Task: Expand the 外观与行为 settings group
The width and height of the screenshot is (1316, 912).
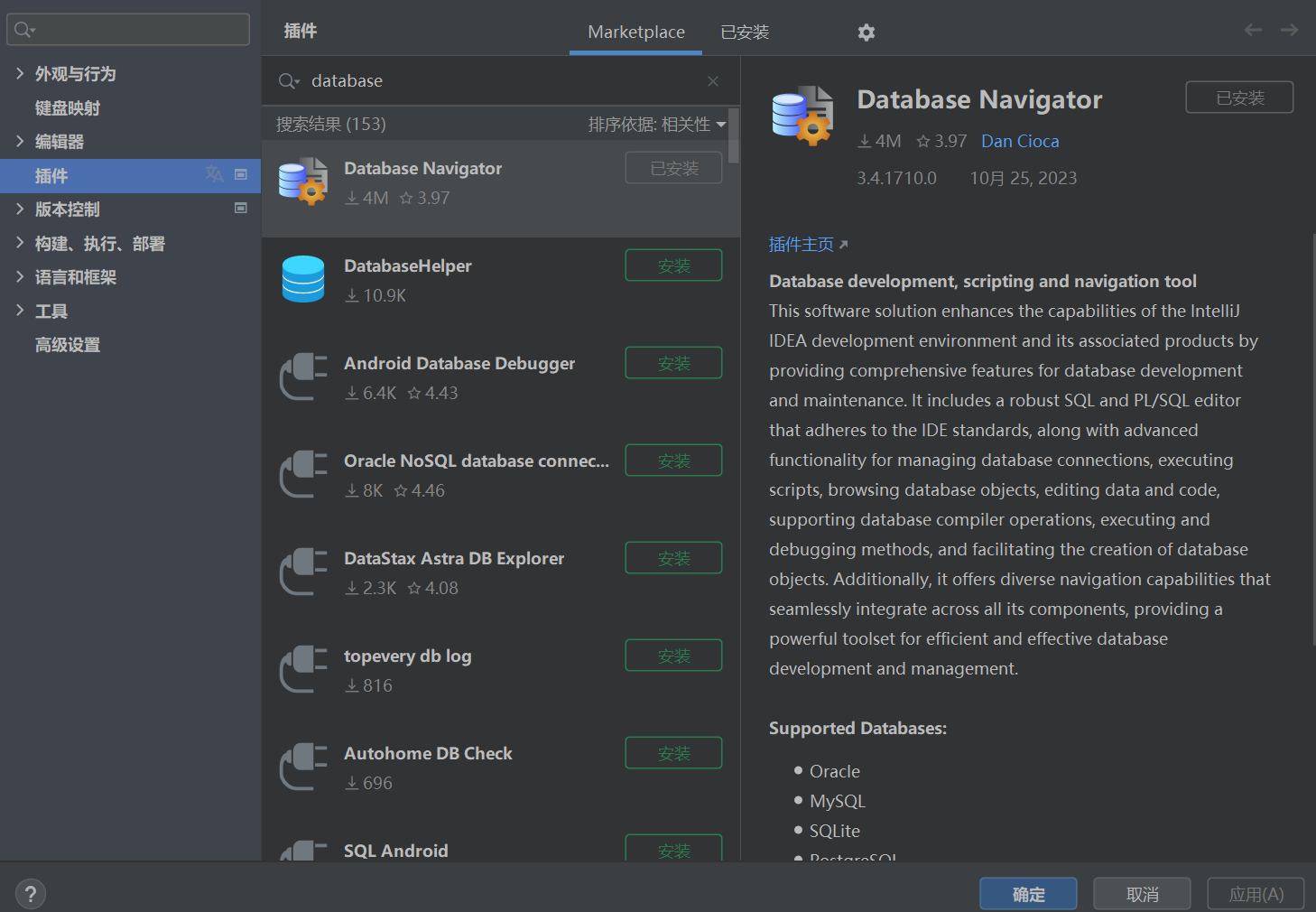Action: [20, 73]
